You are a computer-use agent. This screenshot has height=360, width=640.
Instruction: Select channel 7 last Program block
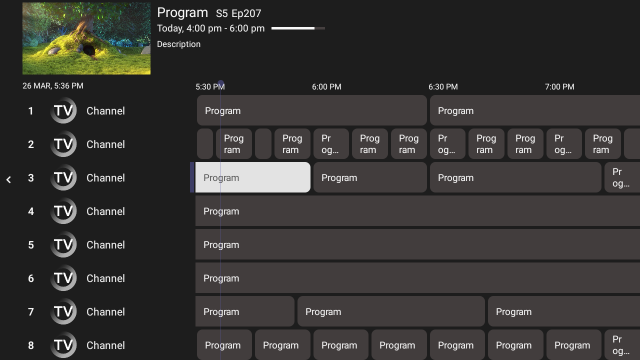coord(564,311)
